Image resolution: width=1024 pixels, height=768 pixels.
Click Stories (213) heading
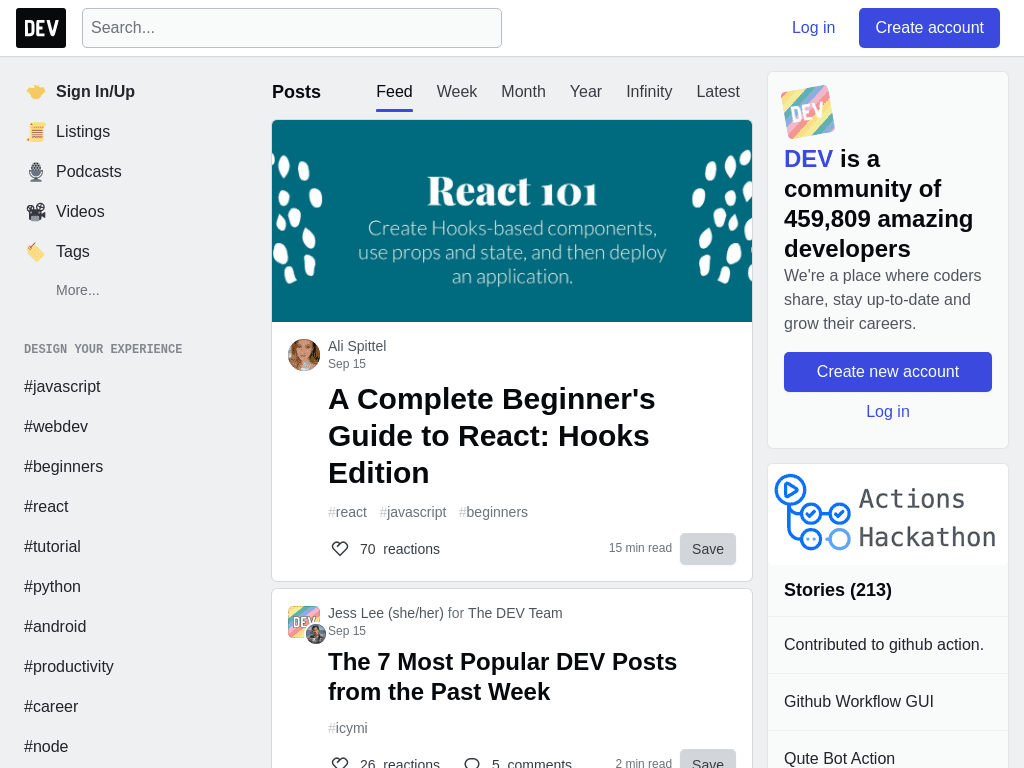838,590
